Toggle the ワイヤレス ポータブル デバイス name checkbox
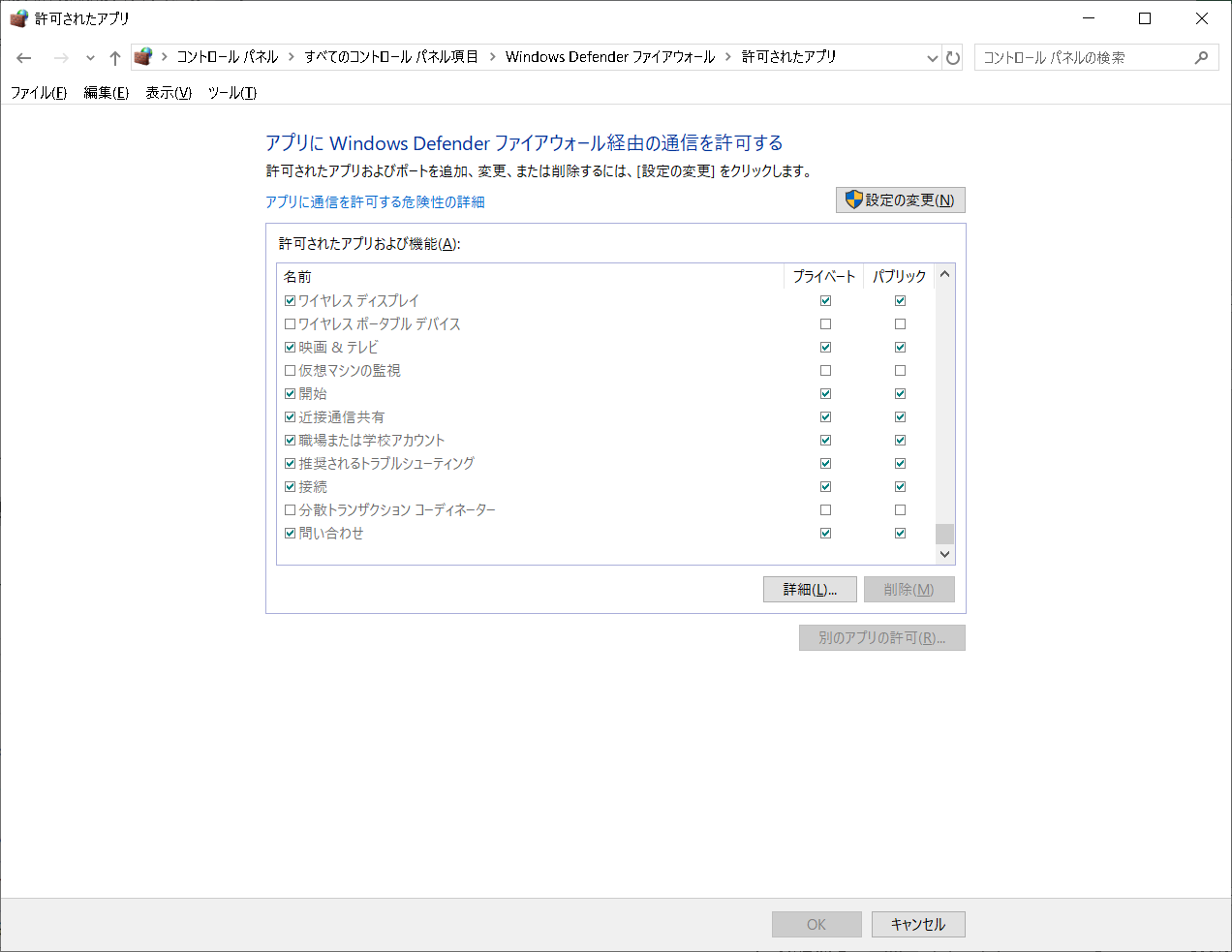This screenshot has width=1232, height=952. [290, 323]
